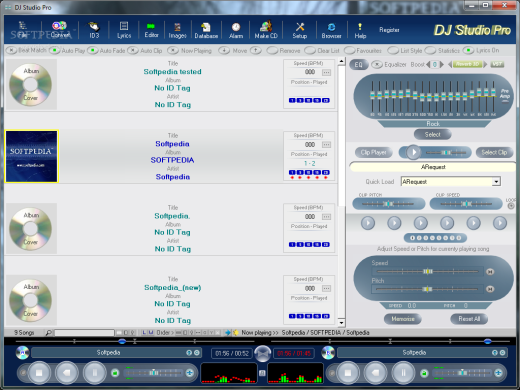Move selected song up with arrow button
The image size is (520, 390).
tap(256, 50)
